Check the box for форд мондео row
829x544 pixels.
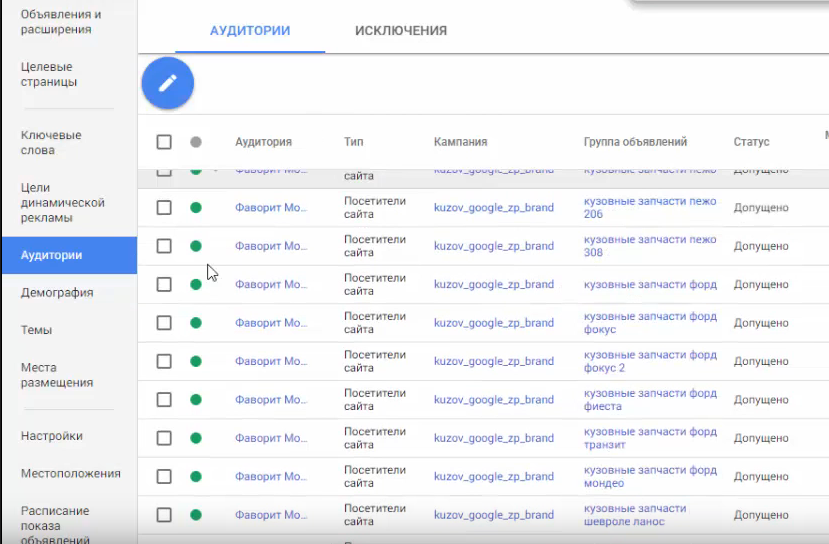[164, 476]
